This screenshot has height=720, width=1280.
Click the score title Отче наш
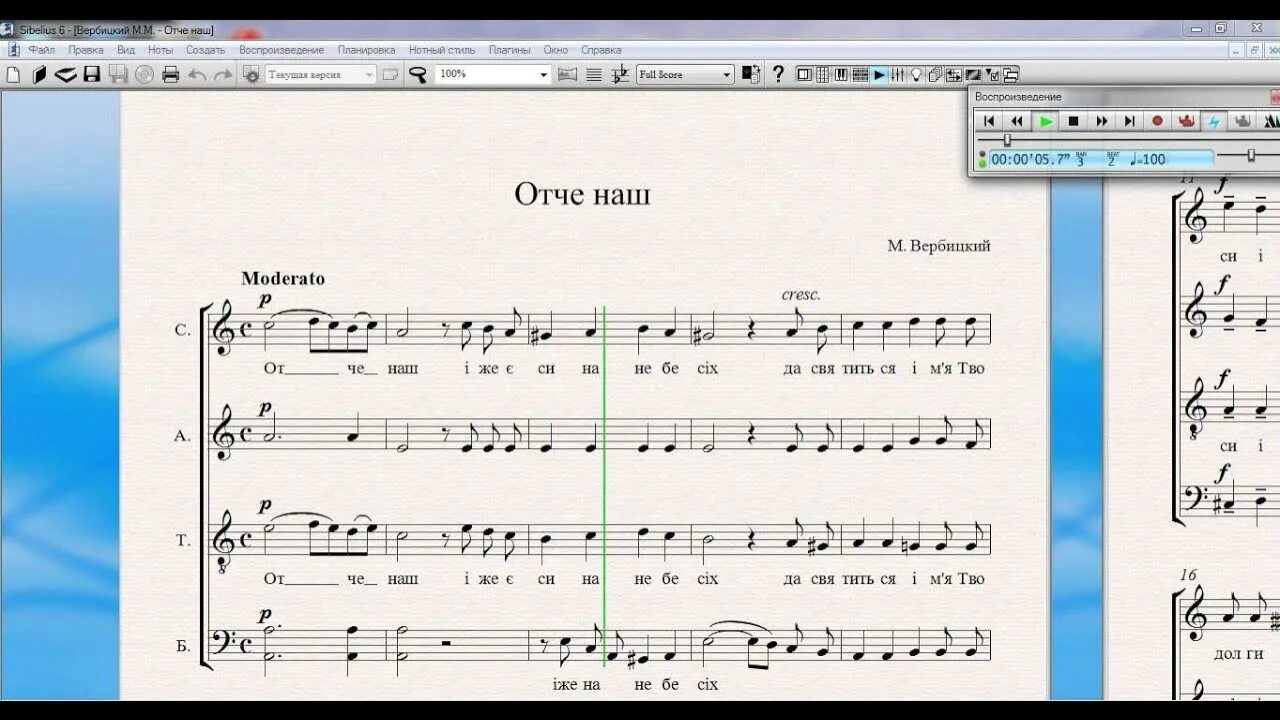coord(582,194)
